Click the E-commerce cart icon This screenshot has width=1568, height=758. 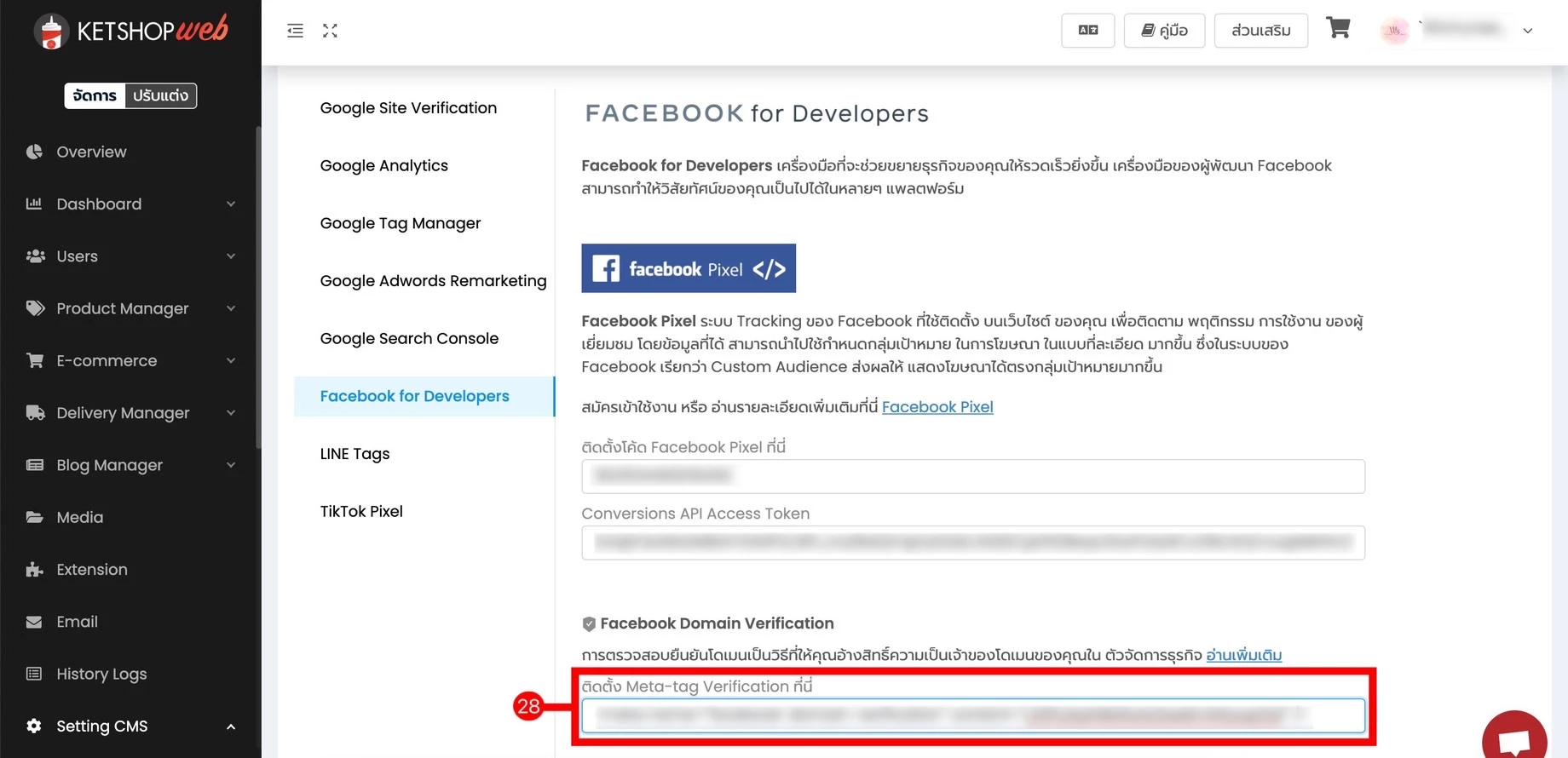(35, 360)
